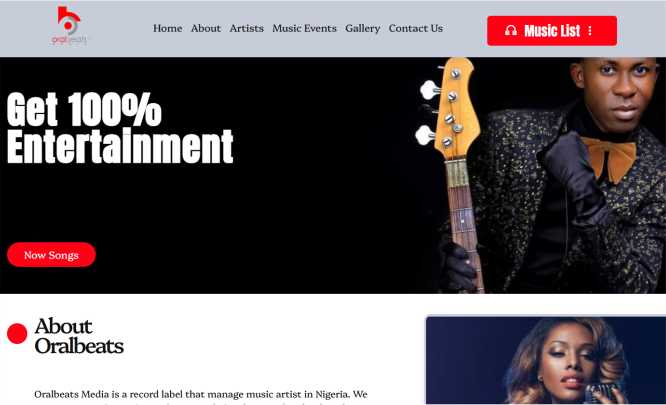Viewport: 666px width, 405px height.
Task: Click the red circle beside About Oralbeats
Action: pos(17,333)
